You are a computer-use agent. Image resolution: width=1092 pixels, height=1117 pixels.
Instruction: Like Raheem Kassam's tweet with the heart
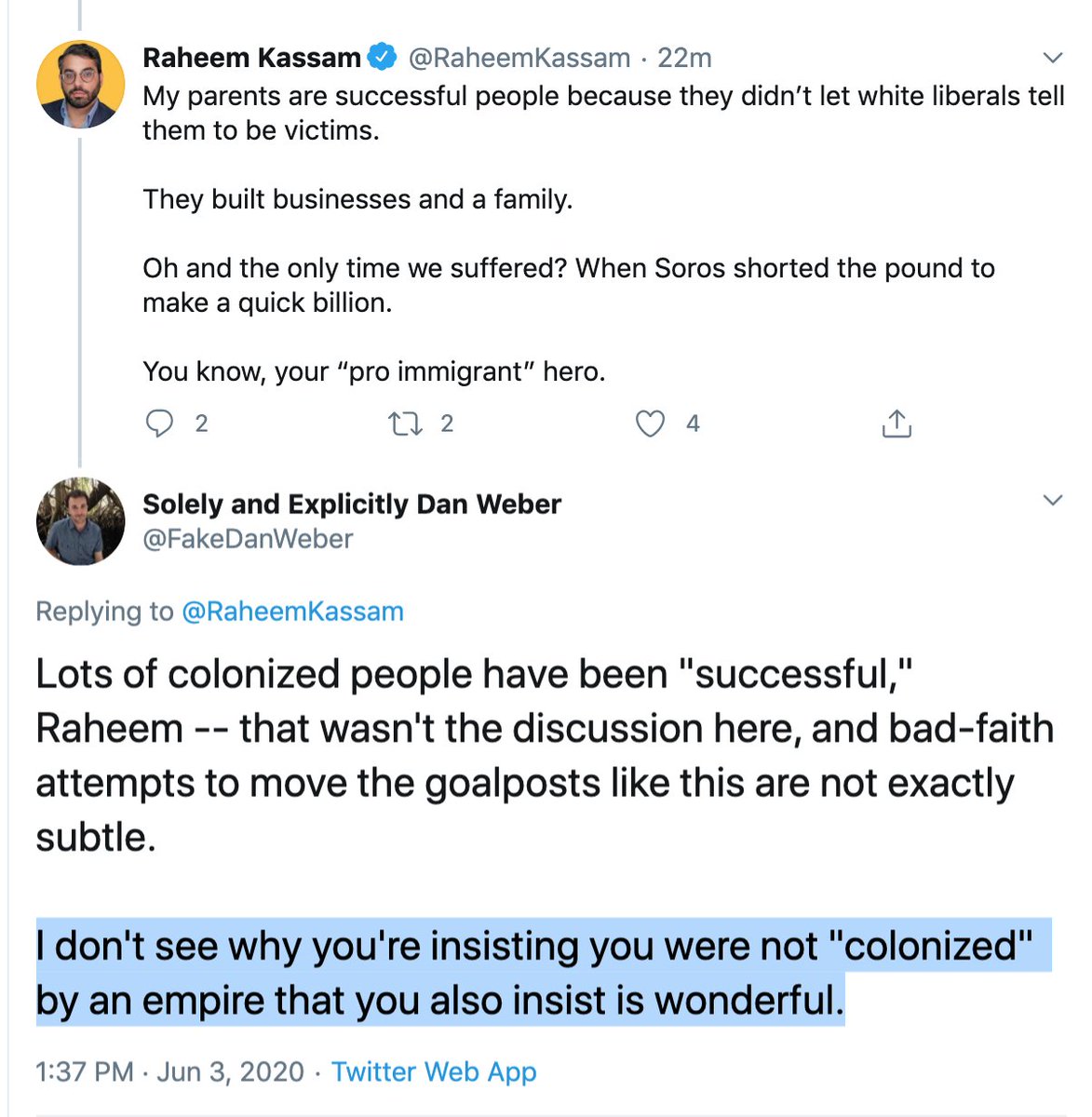coord(650,424)
